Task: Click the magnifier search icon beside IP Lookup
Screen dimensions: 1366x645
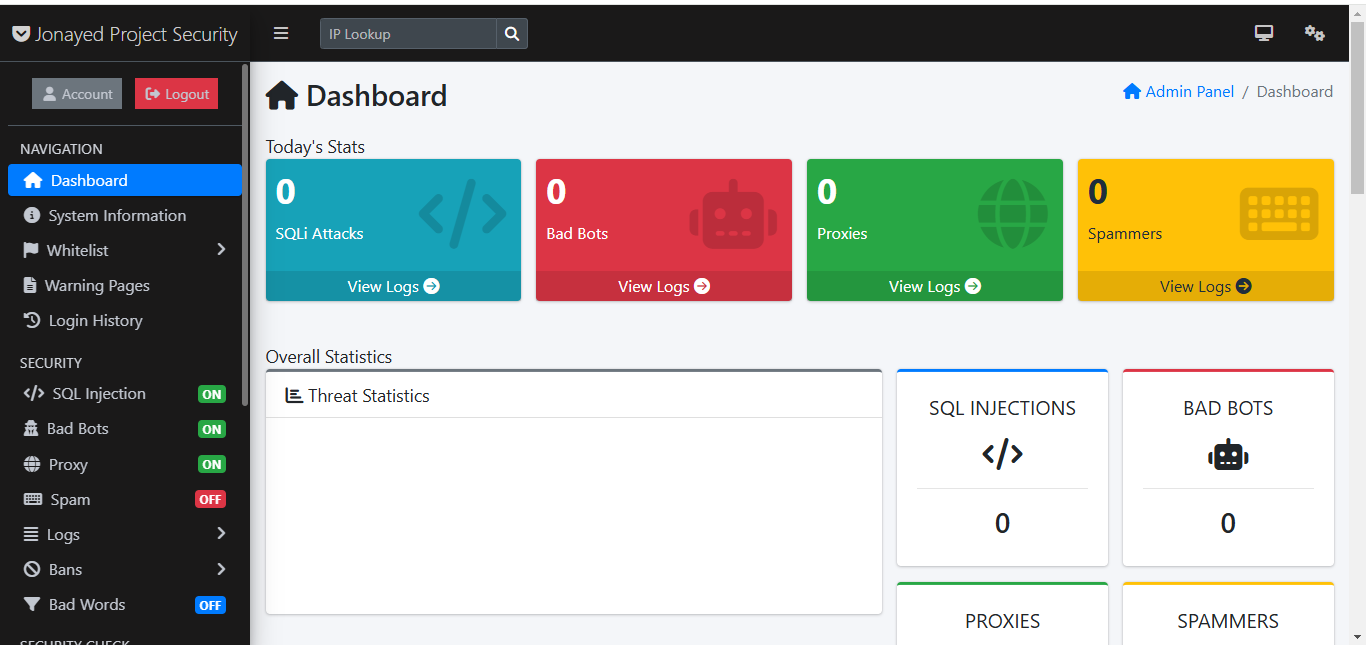Action: pyautogui.click(x=512, y=34)
